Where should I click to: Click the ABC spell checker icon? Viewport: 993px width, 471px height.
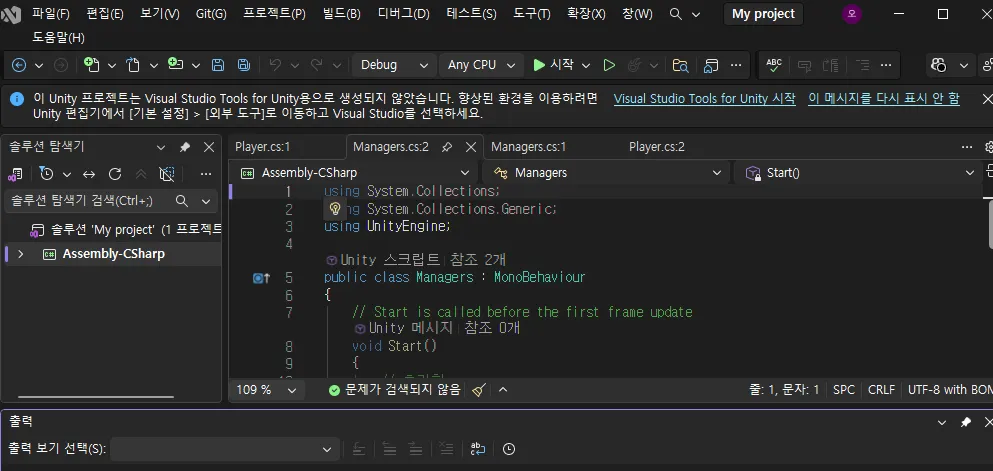tap(774, 65)
